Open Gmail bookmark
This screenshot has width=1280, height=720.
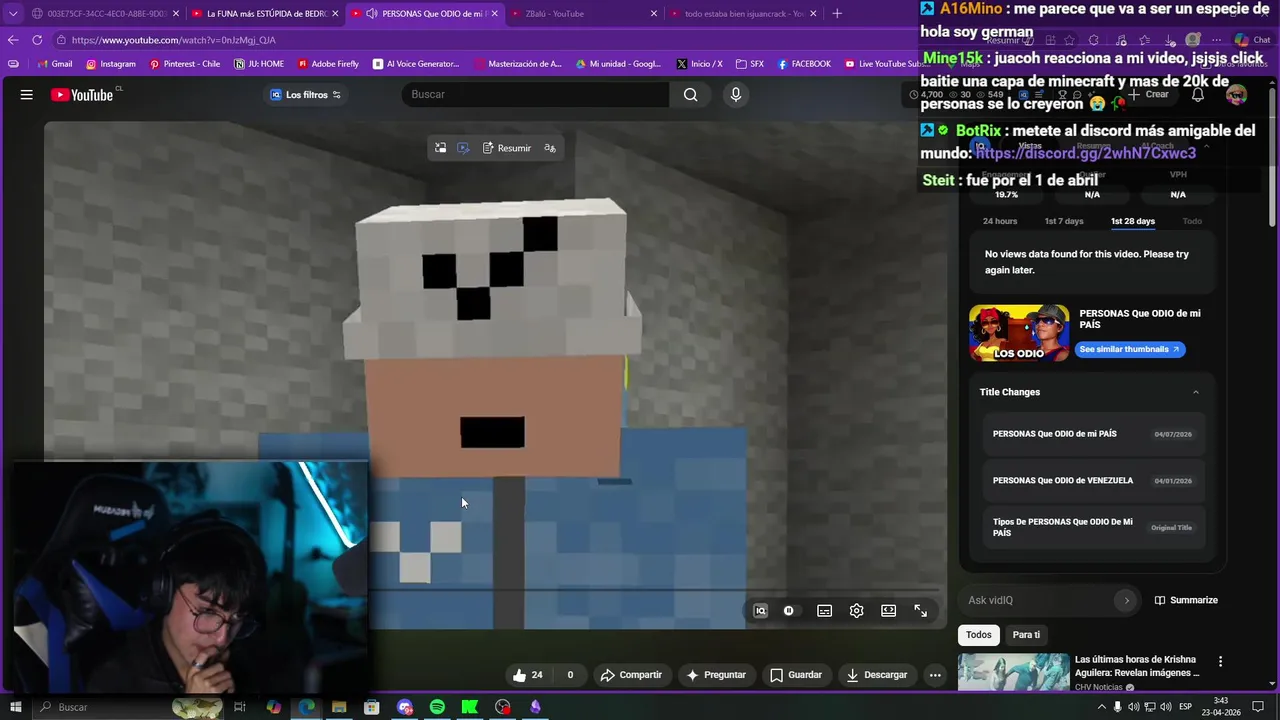point(54,64)
